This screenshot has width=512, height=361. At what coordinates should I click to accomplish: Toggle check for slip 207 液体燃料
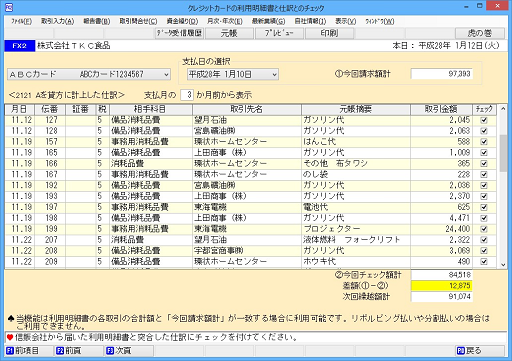(484, 240)
